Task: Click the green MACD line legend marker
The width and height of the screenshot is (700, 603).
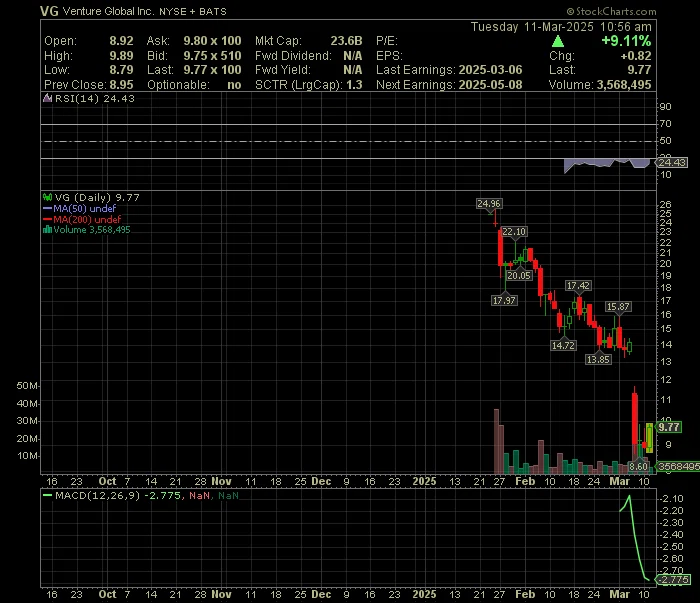Action: tap(47, 495)
